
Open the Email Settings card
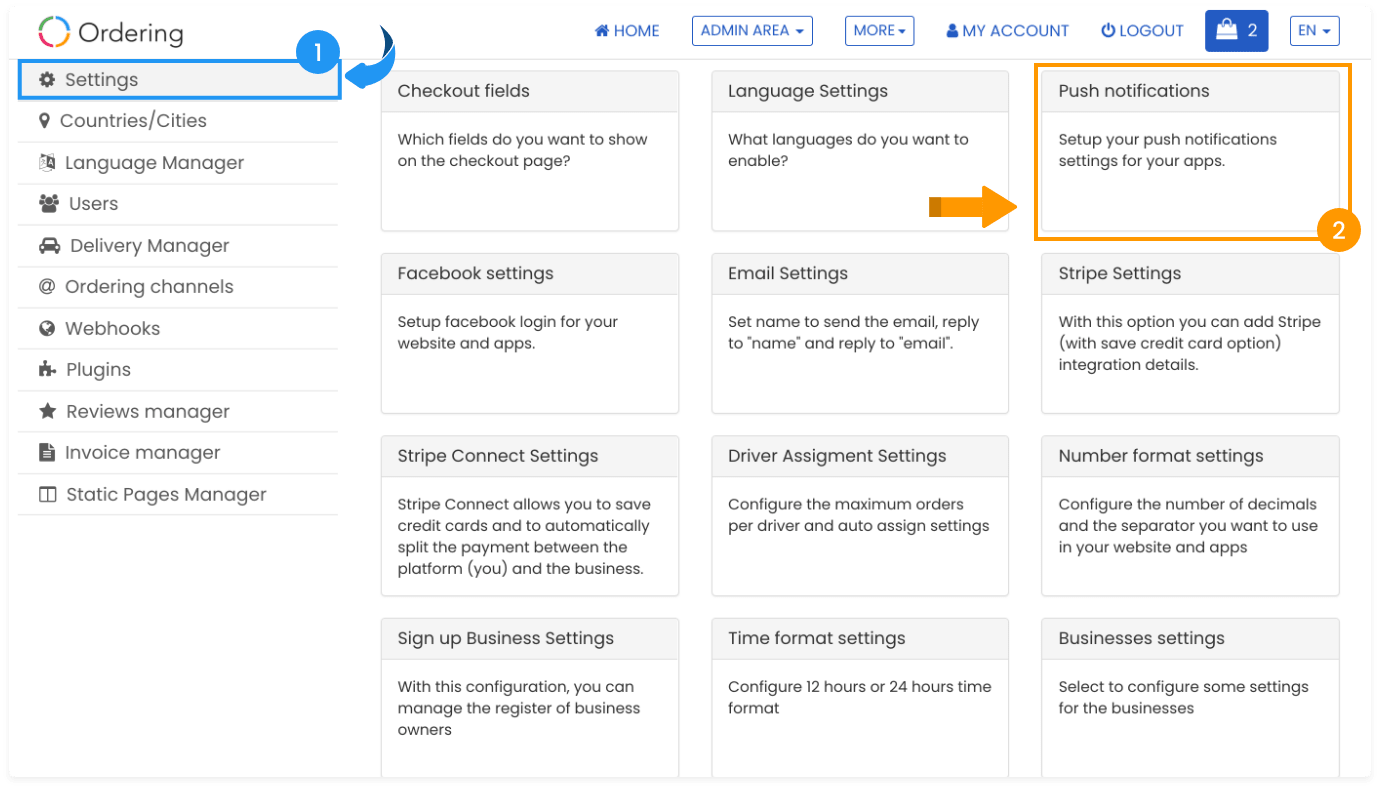pyautogui.click(x=860, y=333)
